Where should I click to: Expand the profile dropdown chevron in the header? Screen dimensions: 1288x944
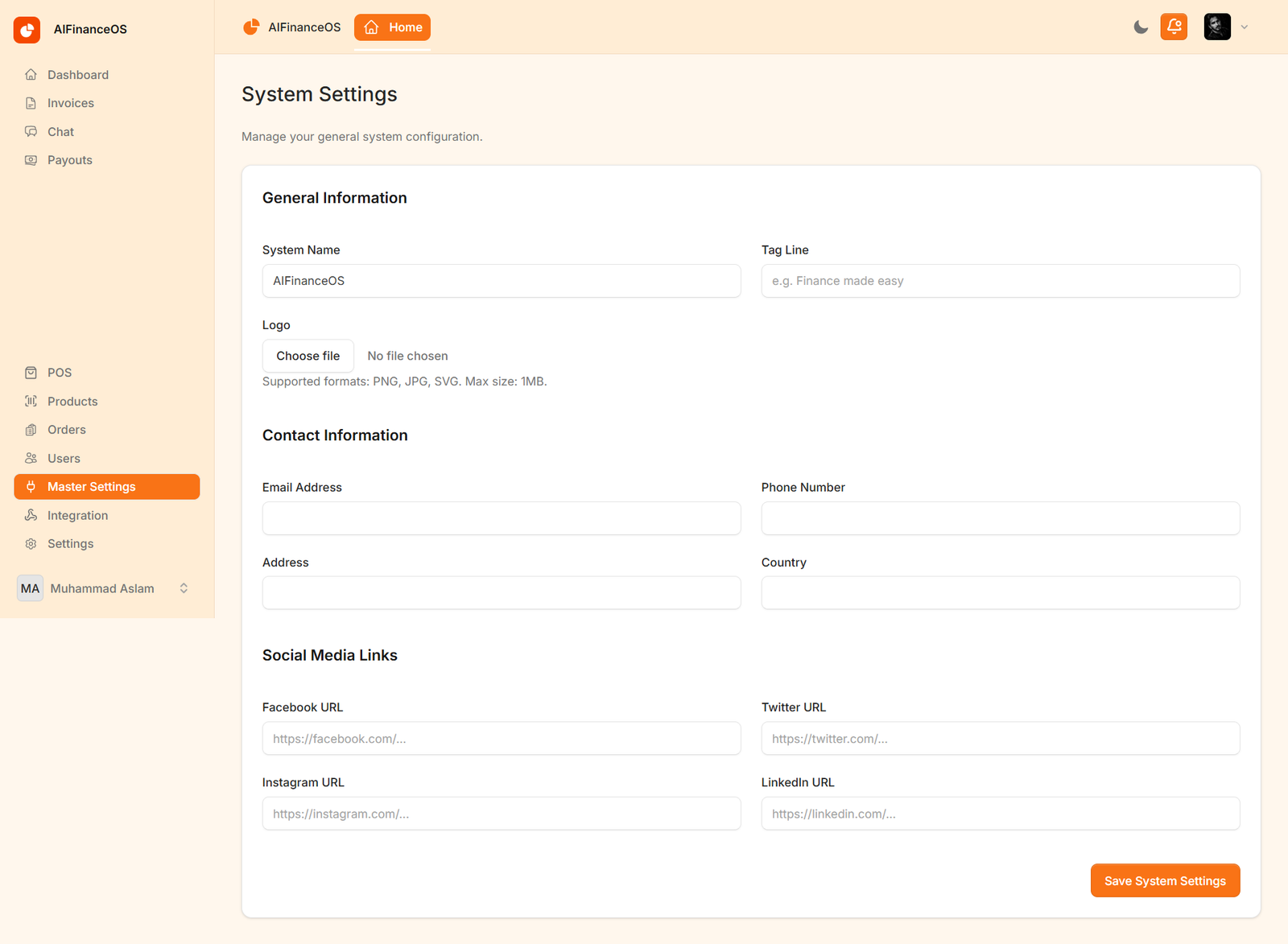pos(1245,27)
